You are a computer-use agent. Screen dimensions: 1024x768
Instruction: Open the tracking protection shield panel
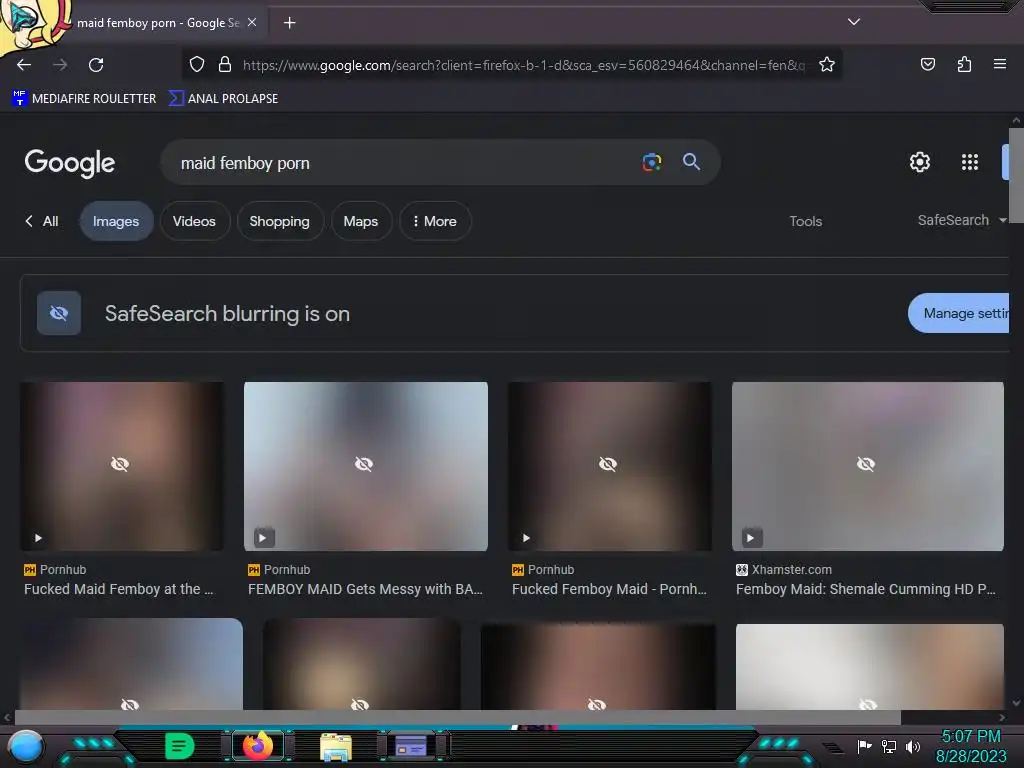pyautogui.click(x=197, y=65)
